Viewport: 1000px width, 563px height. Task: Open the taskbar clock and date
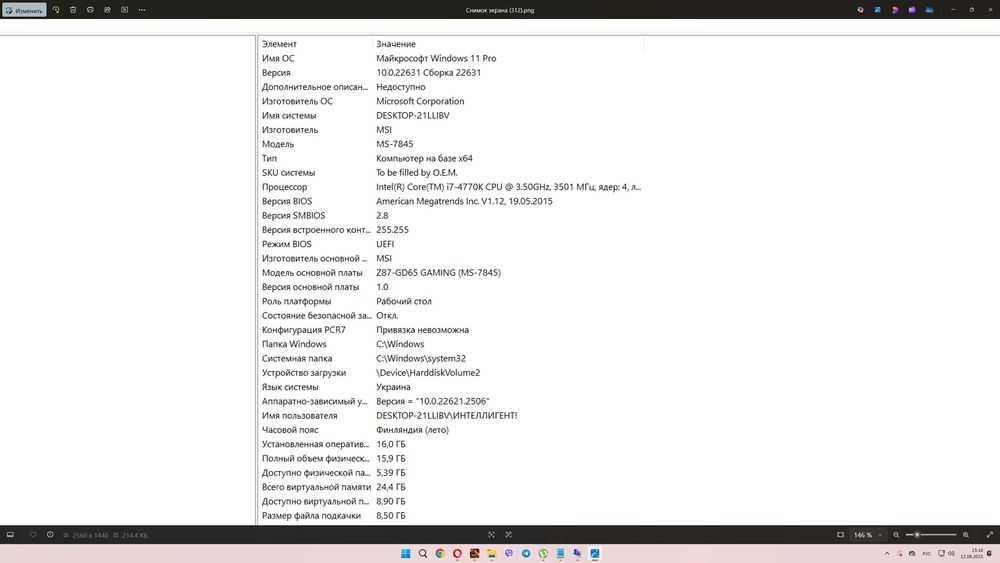[972, 553]
